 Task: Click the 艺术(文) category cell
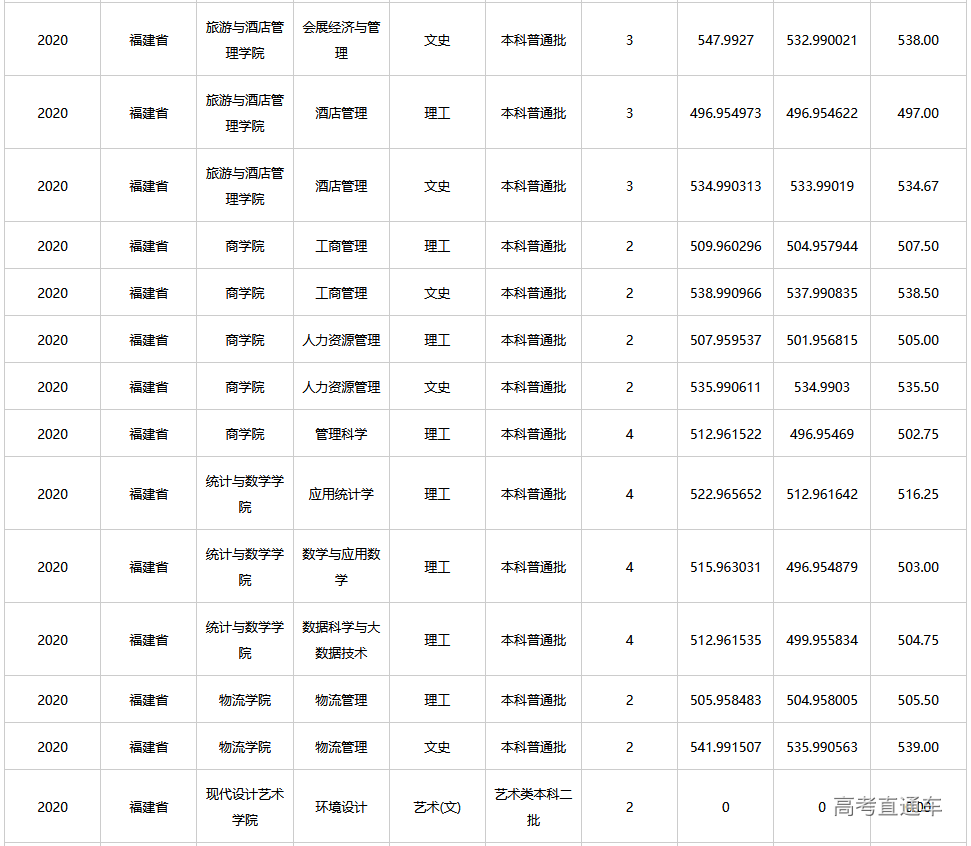437,805
